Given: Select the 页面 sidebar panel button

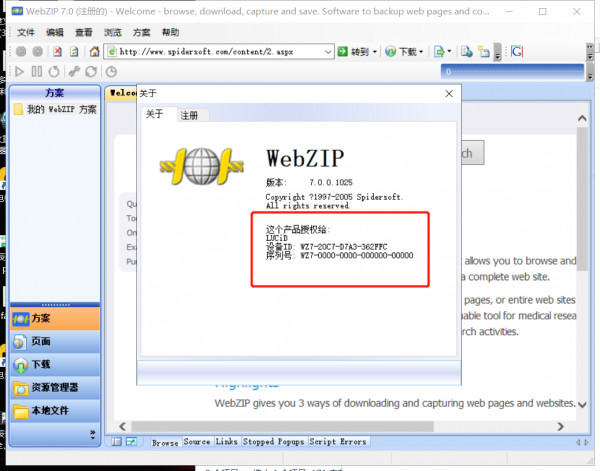Looking at the screenshot, I should pyautogui.click(x=55, y=341).
